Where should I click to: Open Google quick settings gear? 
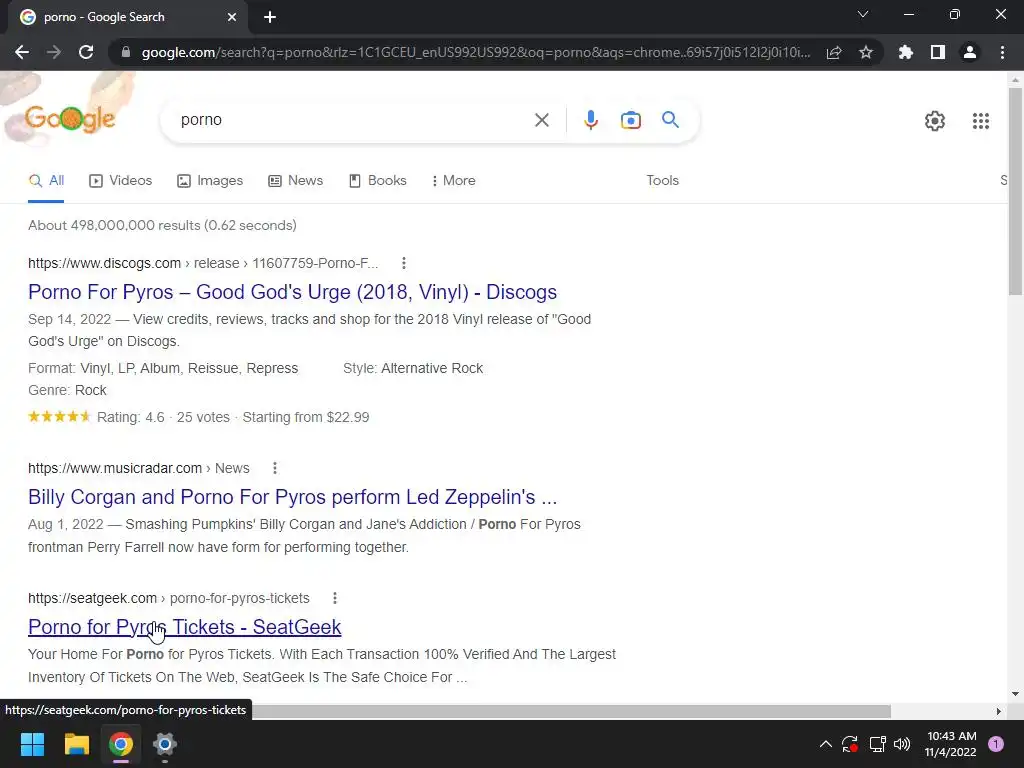click(935, 121)
